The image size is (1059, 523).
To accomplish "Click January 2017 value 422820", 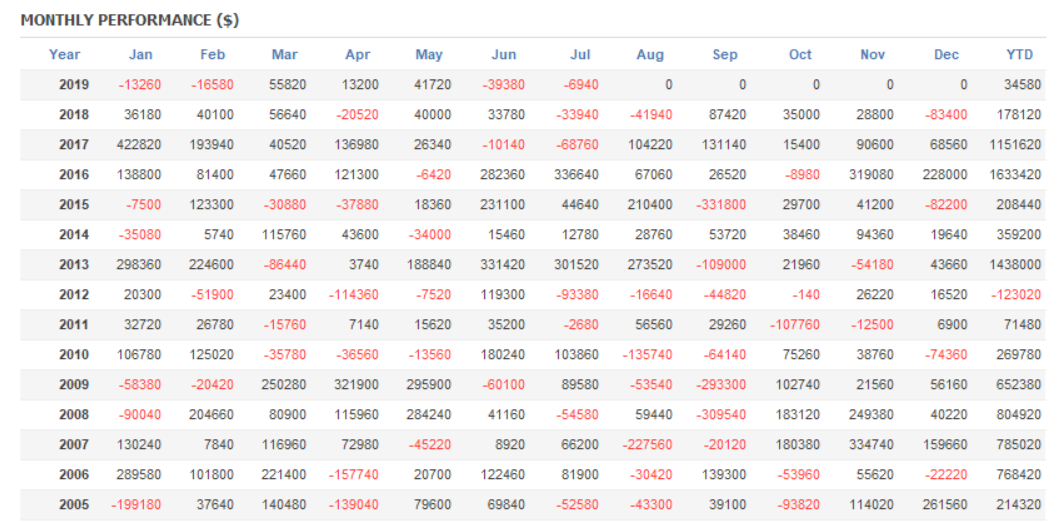I will click(x=138, y=145).
